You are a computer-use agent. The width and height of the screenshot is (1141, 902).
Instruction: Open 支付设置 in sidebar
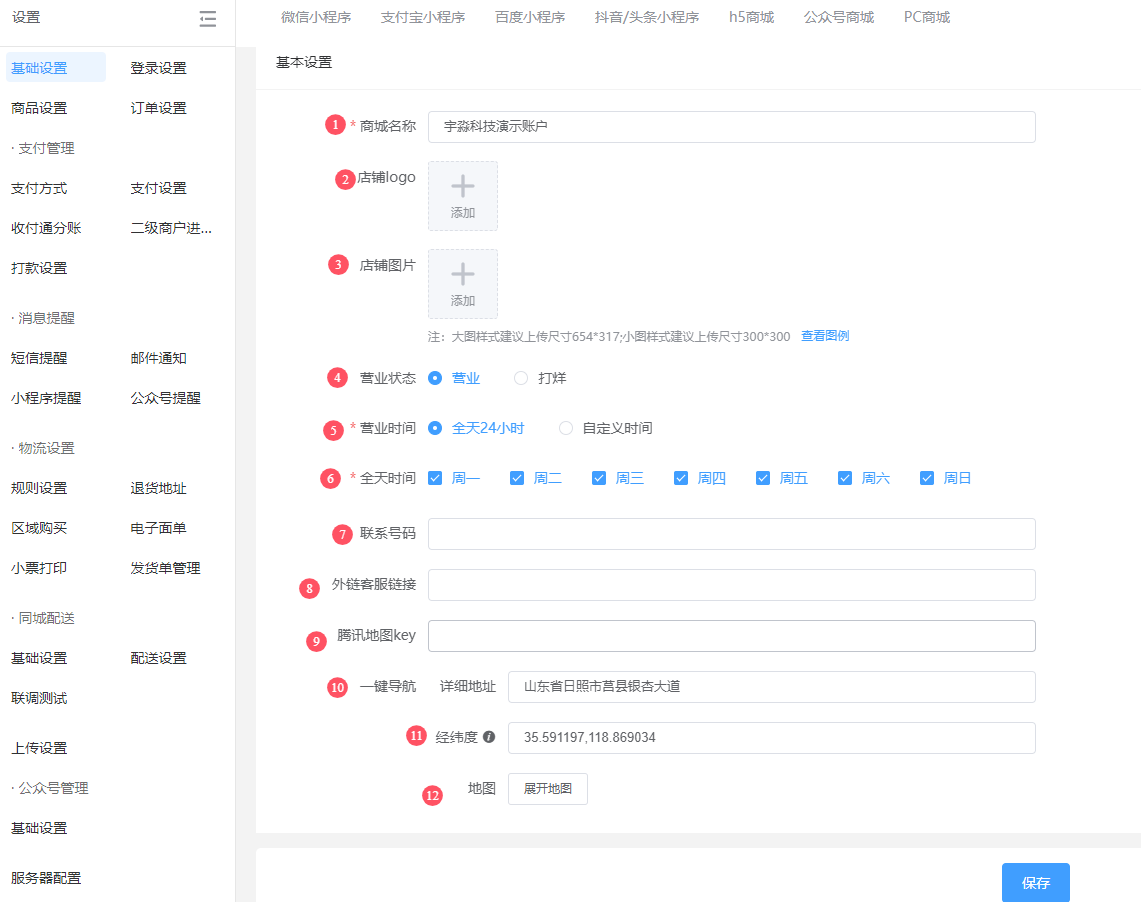click(159, 188)
